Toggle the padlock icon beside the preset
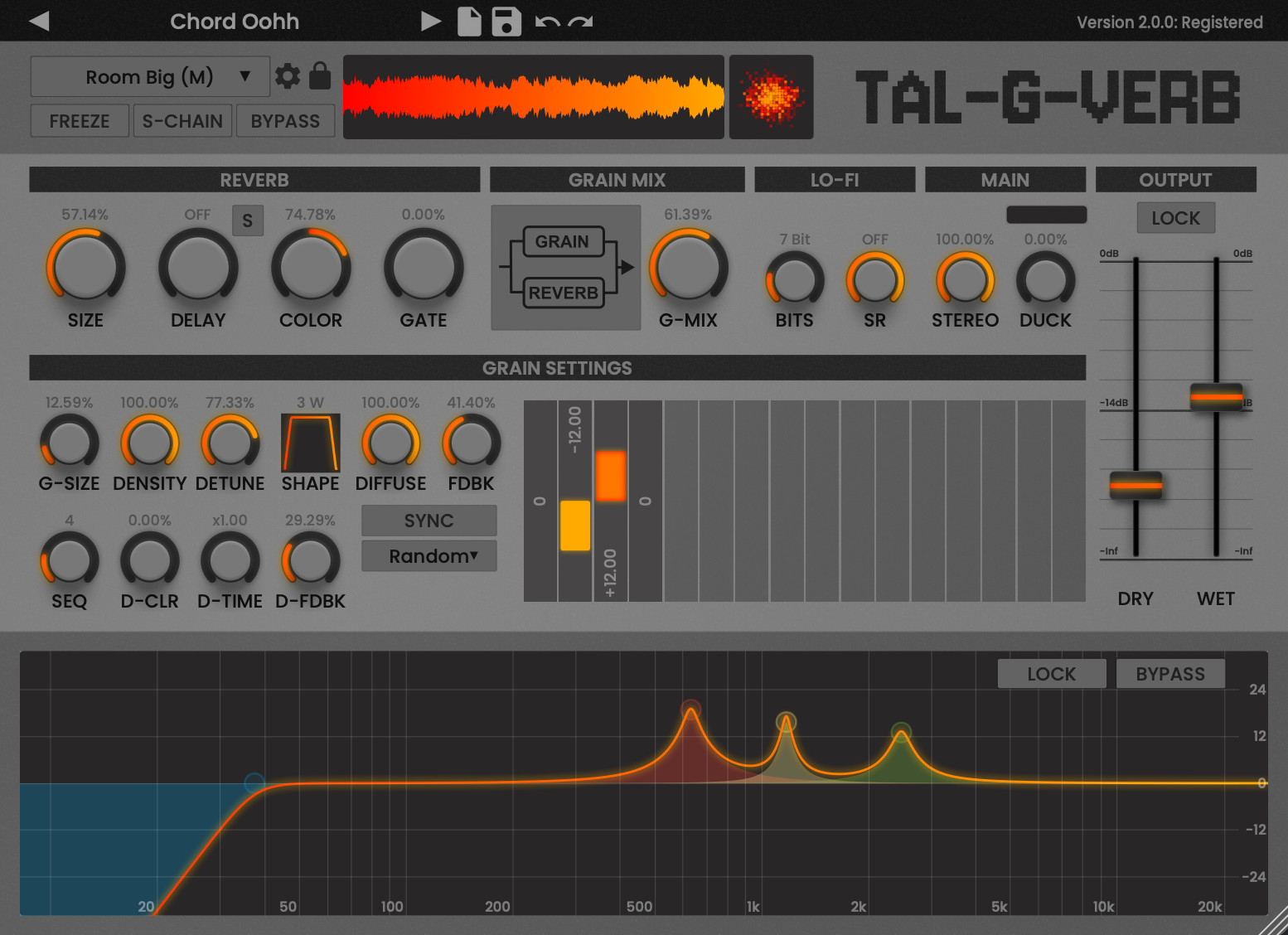The width and height of the screenshot is (1288, 935). coord(320,76)
